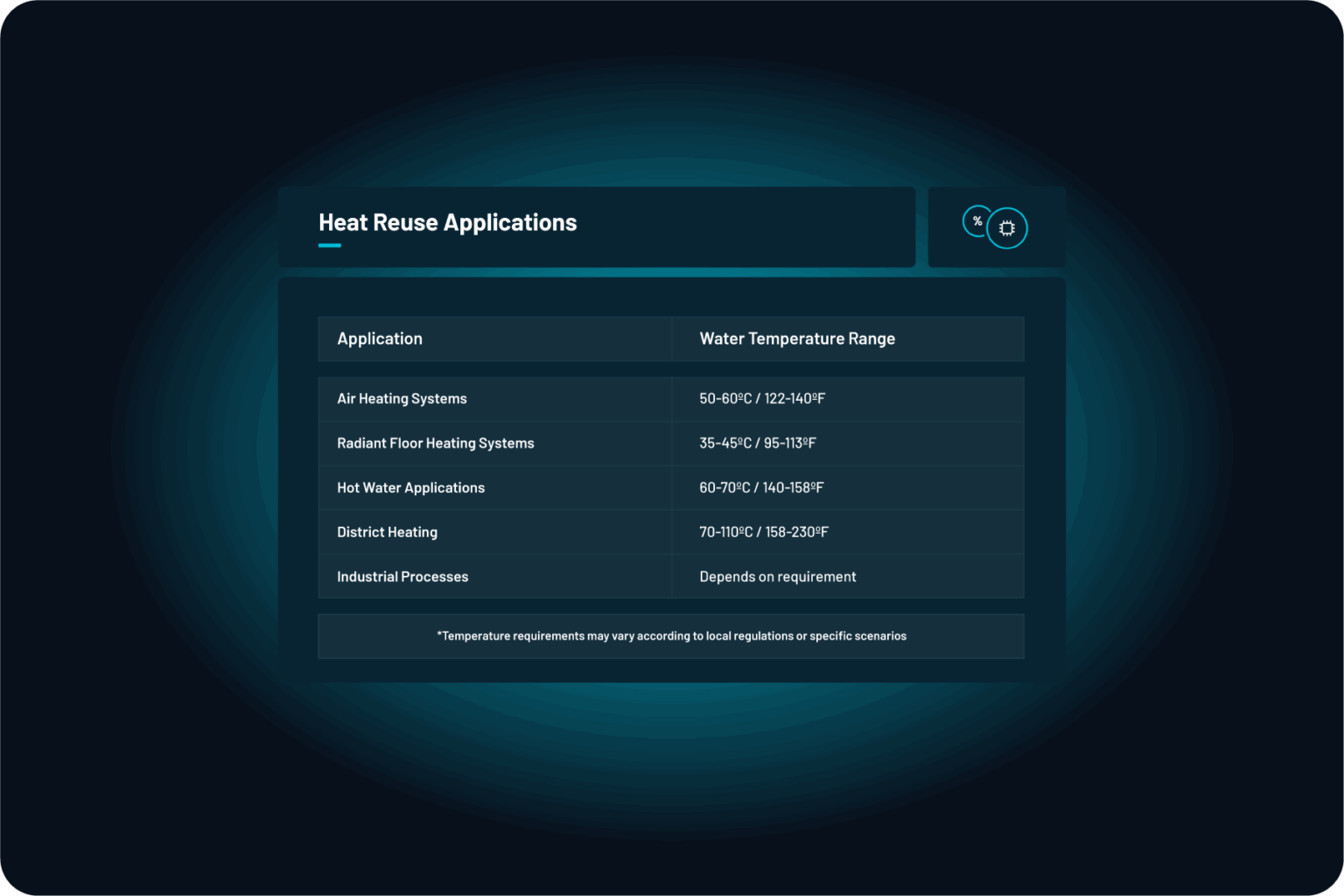Click the percentage symbol icon

[977, 221]
